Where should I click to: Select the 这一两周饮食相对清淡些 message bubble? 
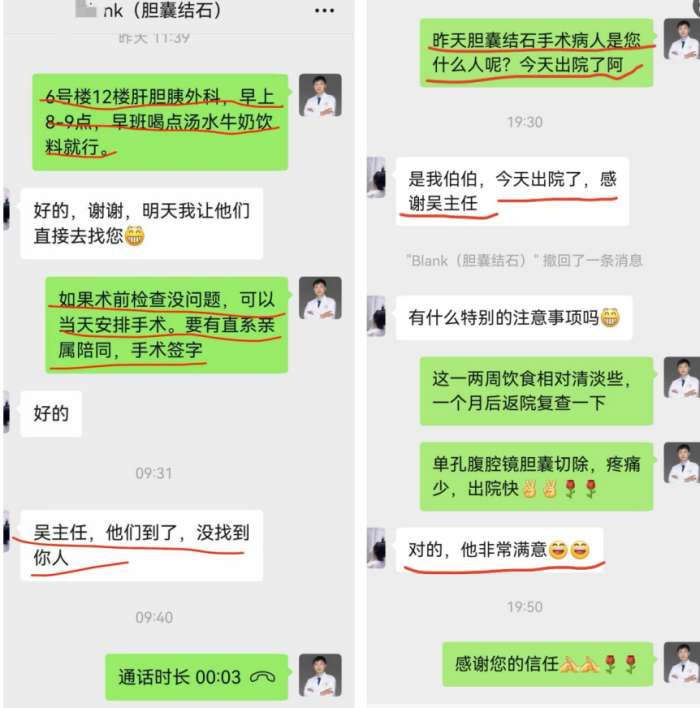[537, 391]
